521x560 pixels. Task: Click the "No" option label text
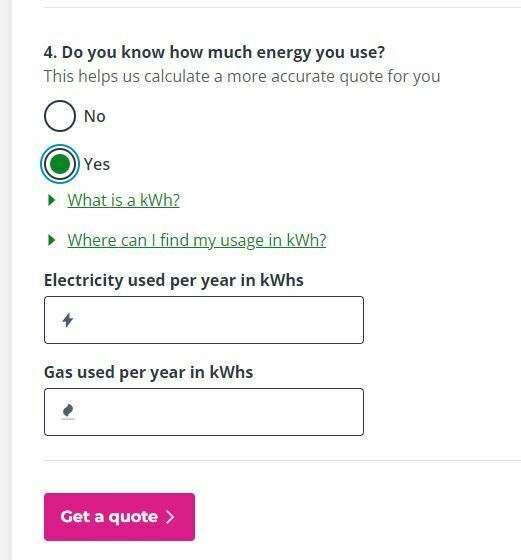point(95,116)
